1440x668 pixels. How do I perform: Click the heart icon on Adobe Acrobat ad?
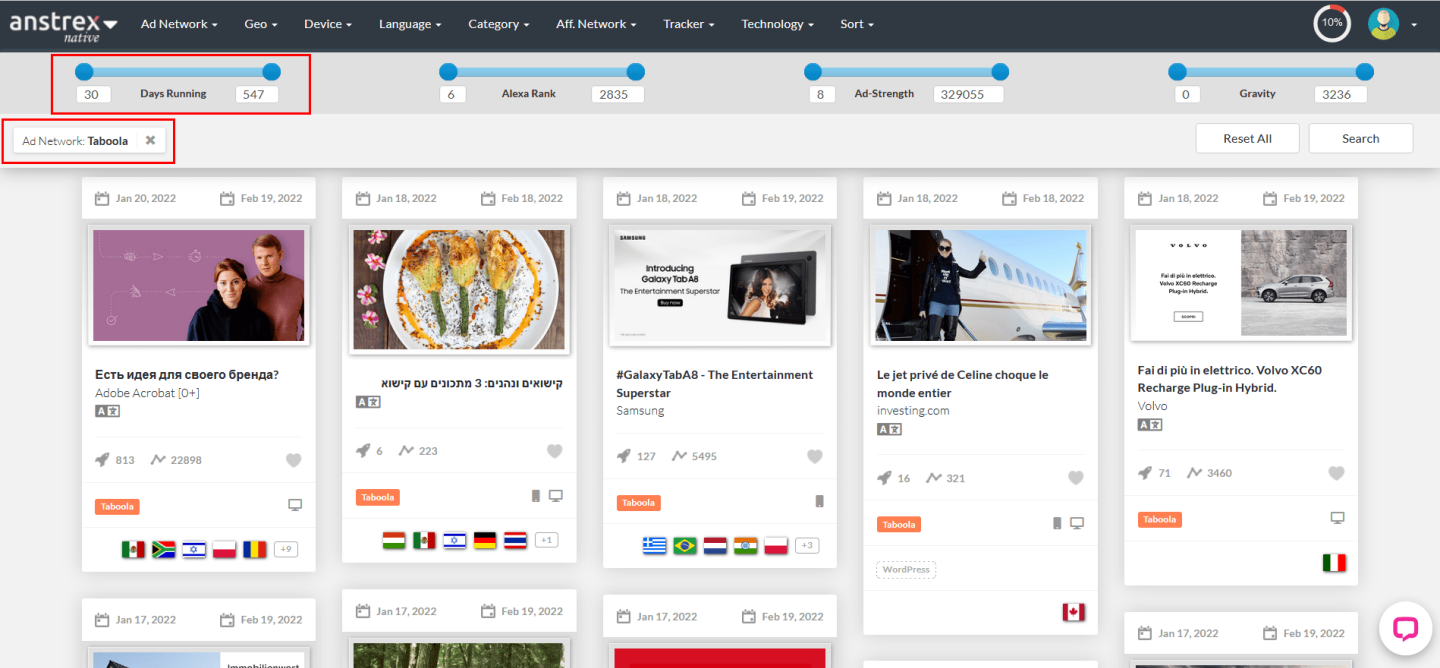(293, 460)
